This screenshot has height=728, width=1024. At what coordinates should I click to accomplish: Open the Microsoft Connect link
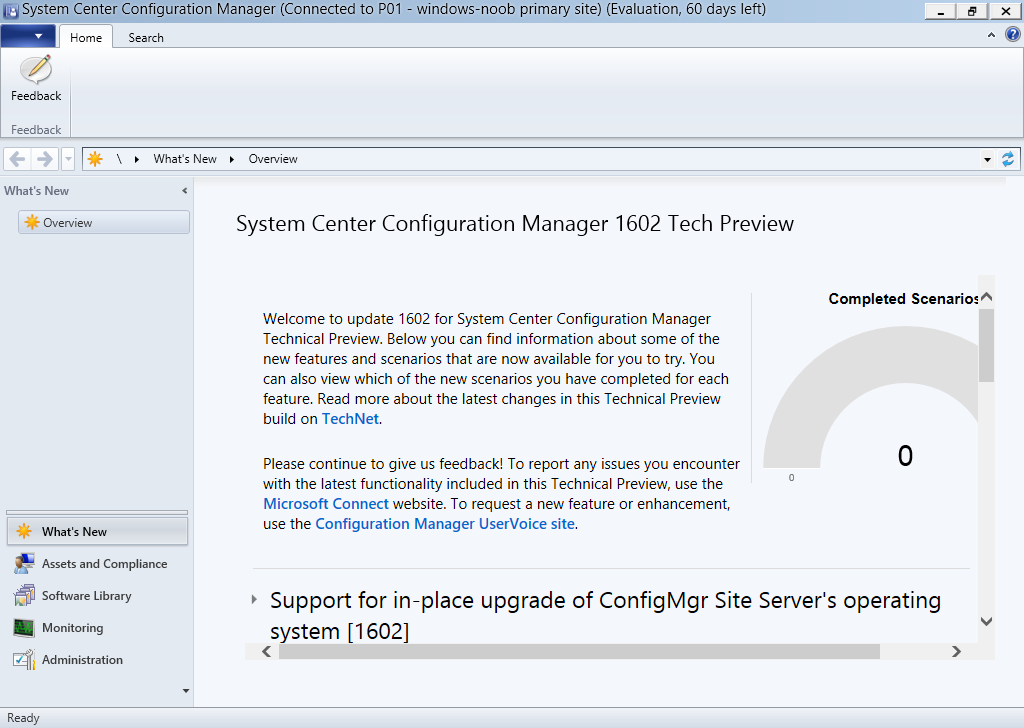click(x=326, y=504)
